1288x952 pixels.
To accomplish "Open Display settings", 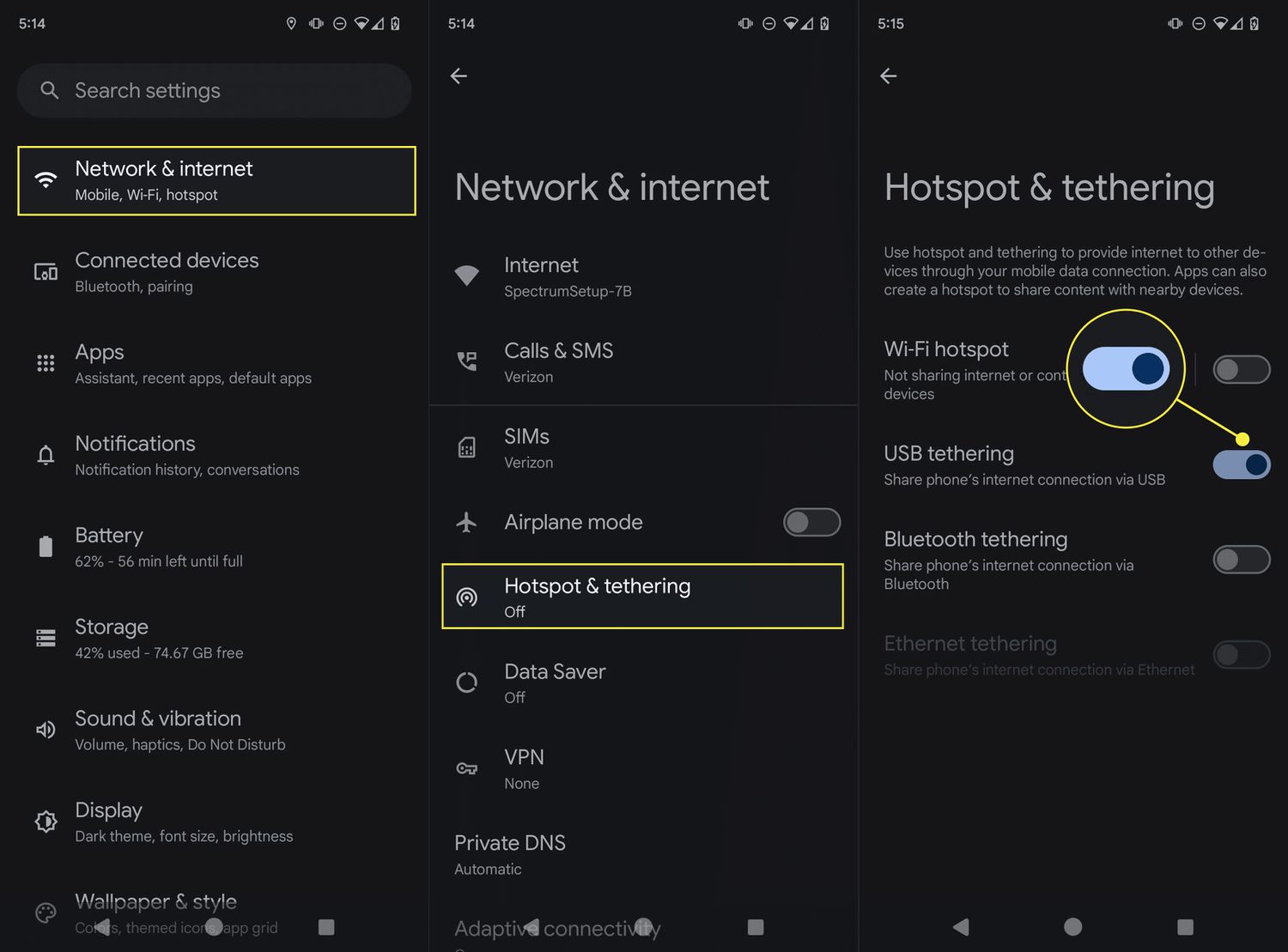I will point(215,822).
